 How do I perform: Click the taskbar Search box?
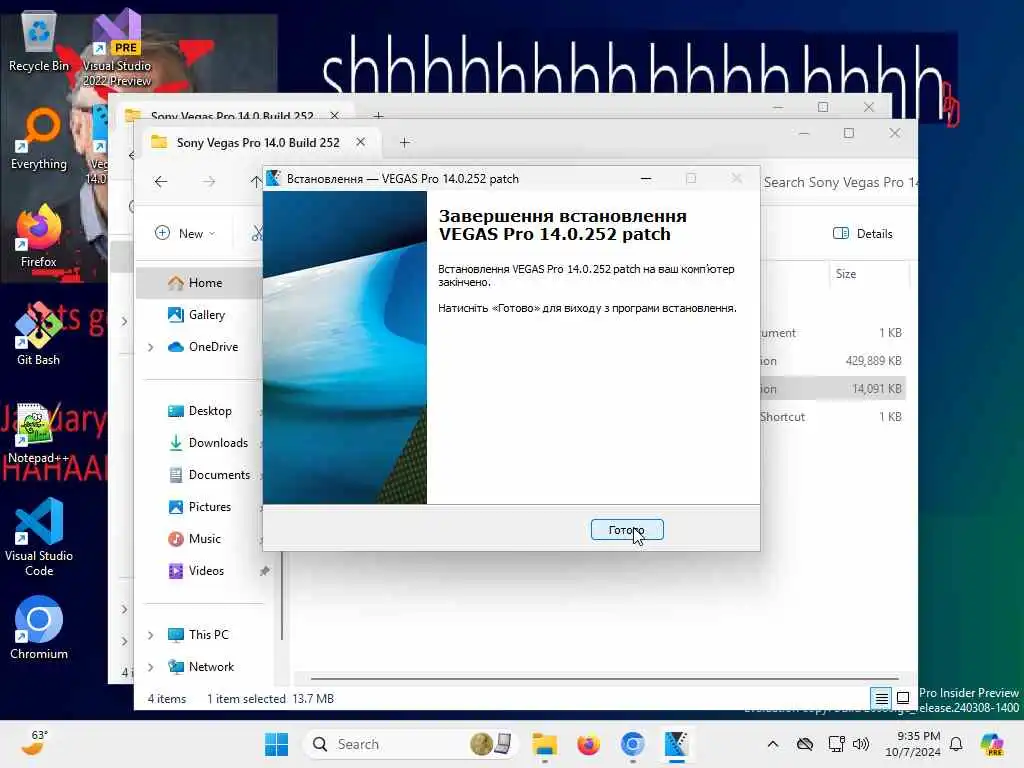pos(410,744)
